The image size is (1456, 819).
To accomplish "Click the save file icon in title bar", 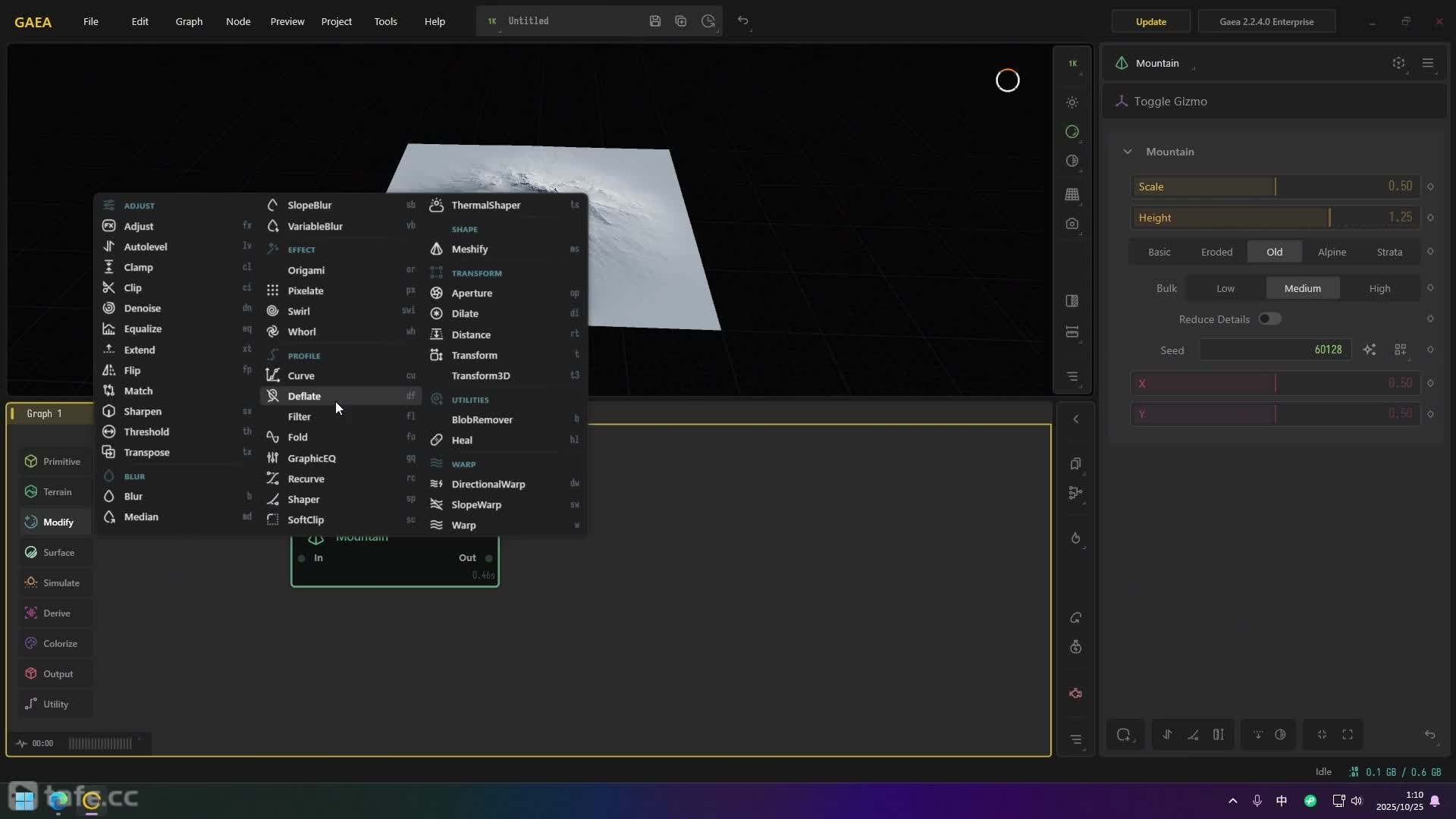I will (x=655, y=21).
